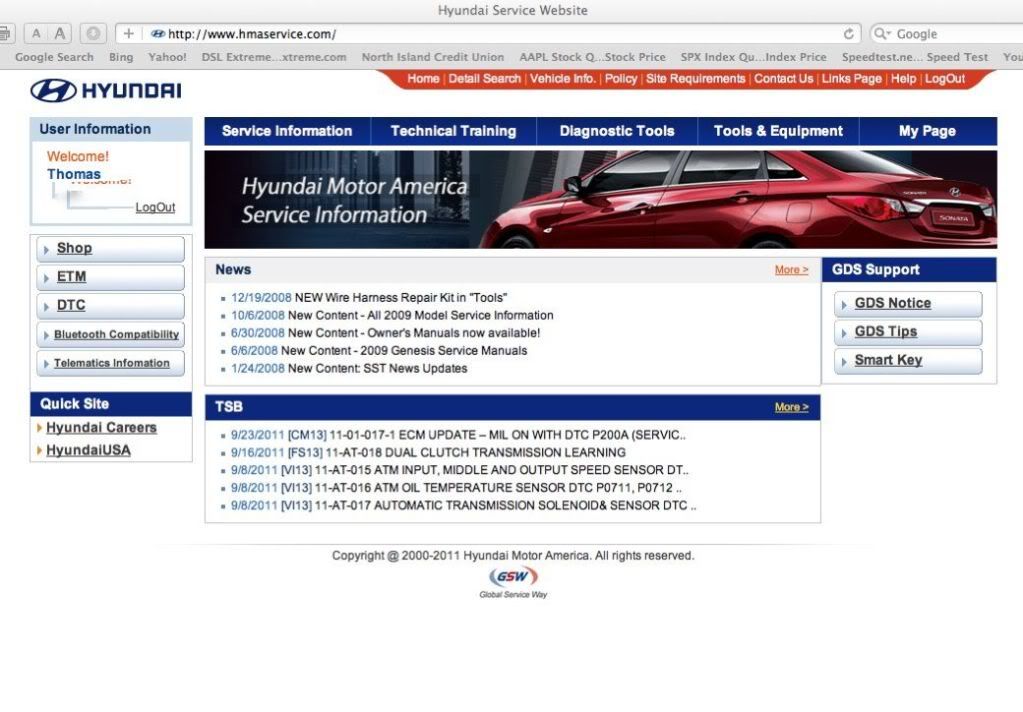Click the red Sonata banner image
This screenshot has width=1023, height=712.
click(601, 200)
